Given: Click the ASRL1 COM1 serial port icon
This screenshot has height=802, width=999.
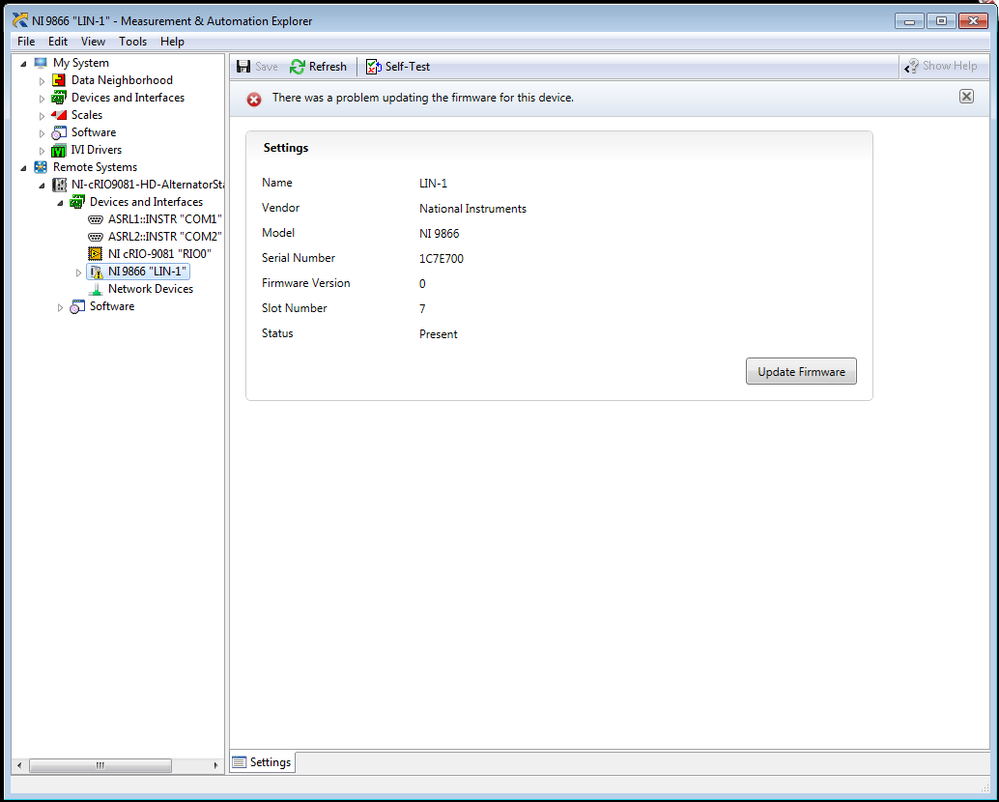Looking at the screenshot, I should (x=96, y=220).
